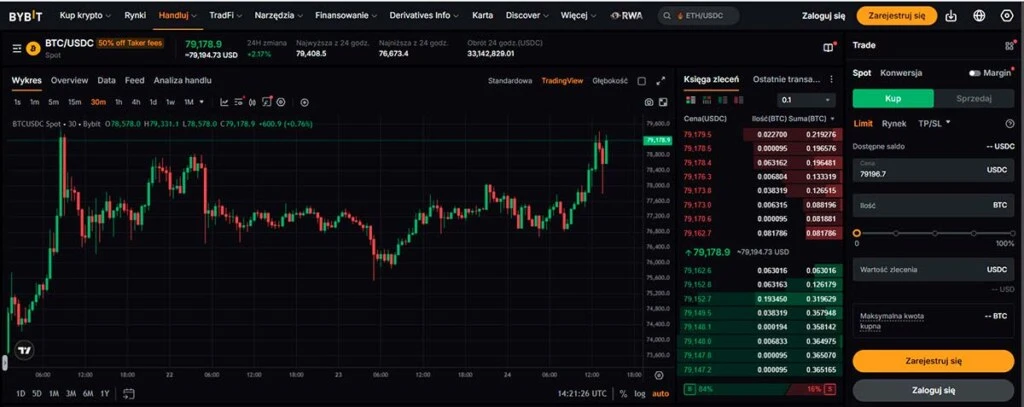Open the hamburger pair-list menu beside BTC/USDC
Screen dimensions: 1024x407
[17, 48]
